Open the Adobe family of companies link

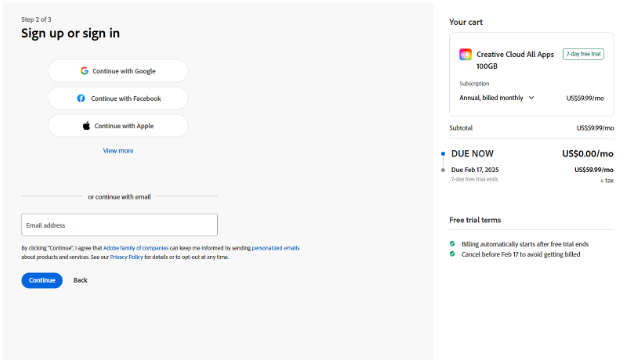click(136, 248)
